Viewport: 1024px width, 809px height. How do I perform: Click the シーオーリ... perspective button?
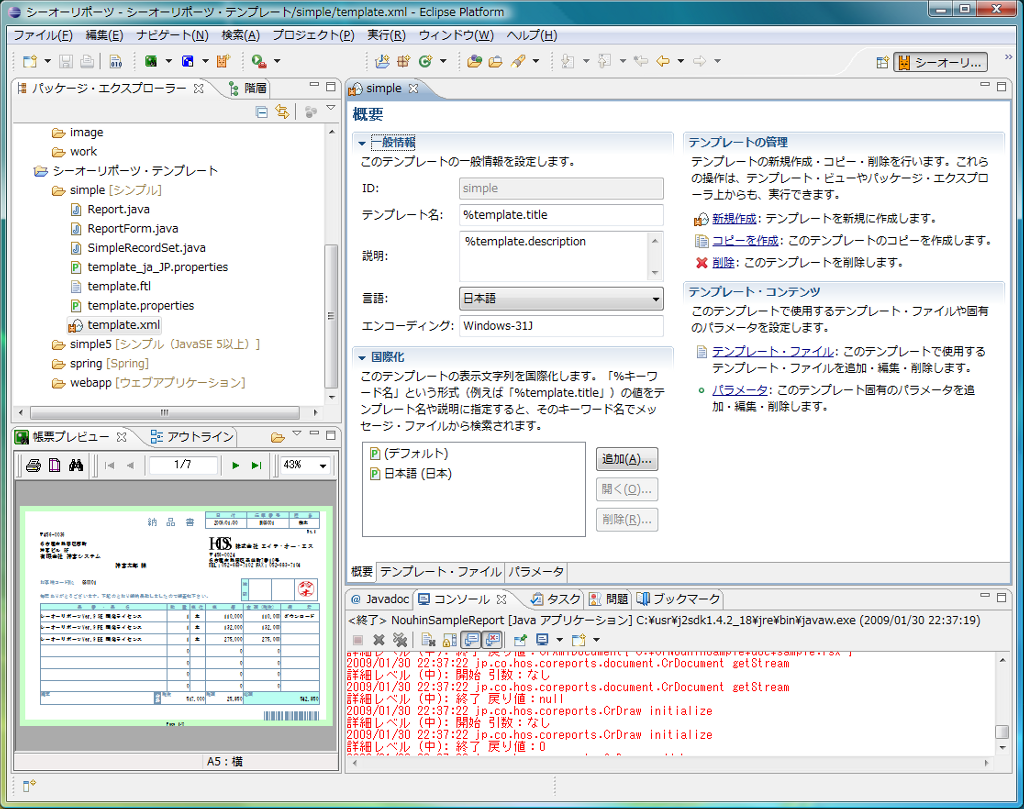940,63
